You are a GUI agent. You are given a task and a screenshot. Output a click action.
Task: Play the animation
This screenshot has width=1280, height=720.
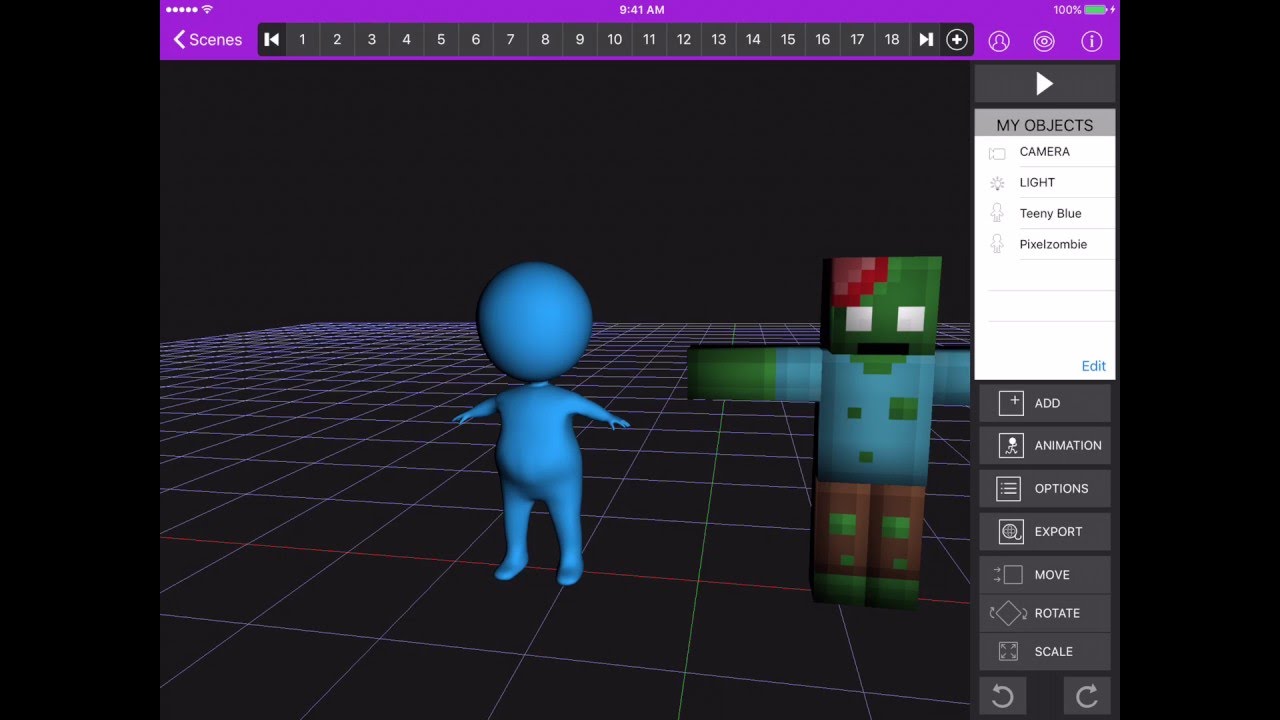1045,84
